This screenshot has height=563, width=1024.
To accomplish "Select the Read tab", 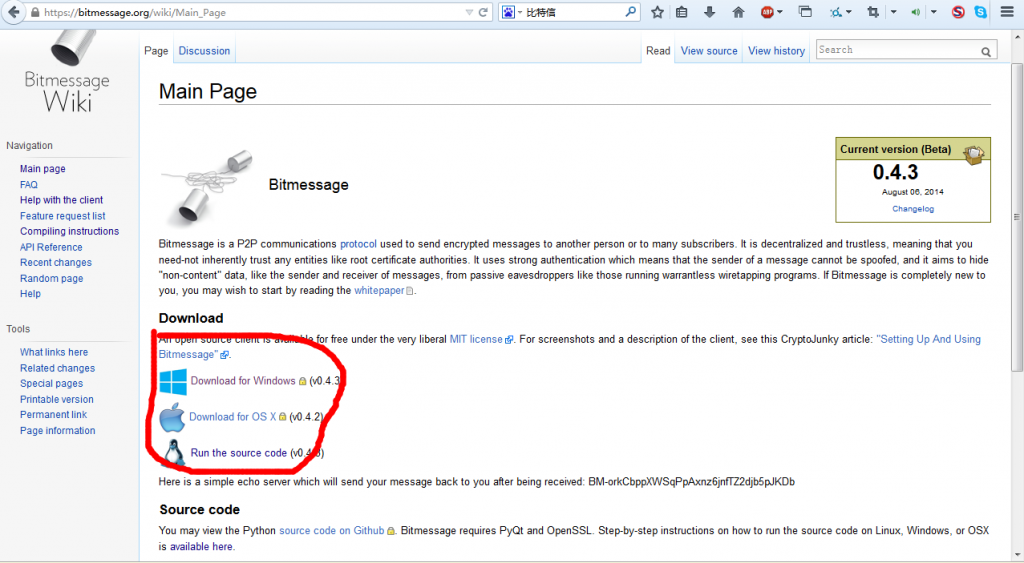I will [658, 51].
